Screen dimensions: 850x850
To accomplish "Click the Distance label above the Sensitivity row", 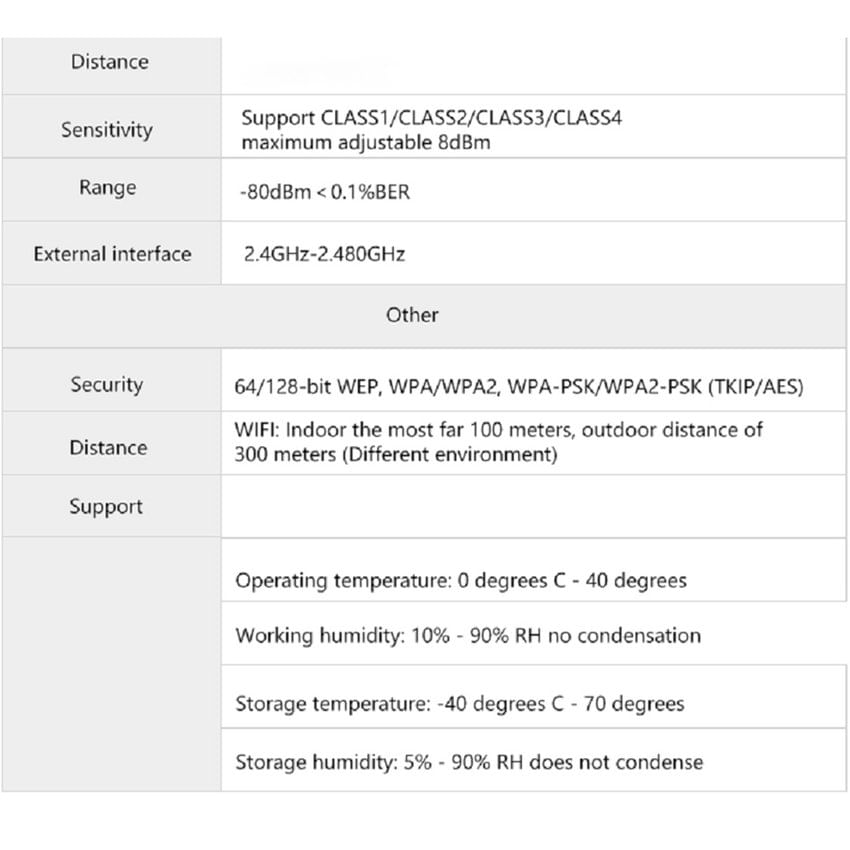I will [109, 62].
